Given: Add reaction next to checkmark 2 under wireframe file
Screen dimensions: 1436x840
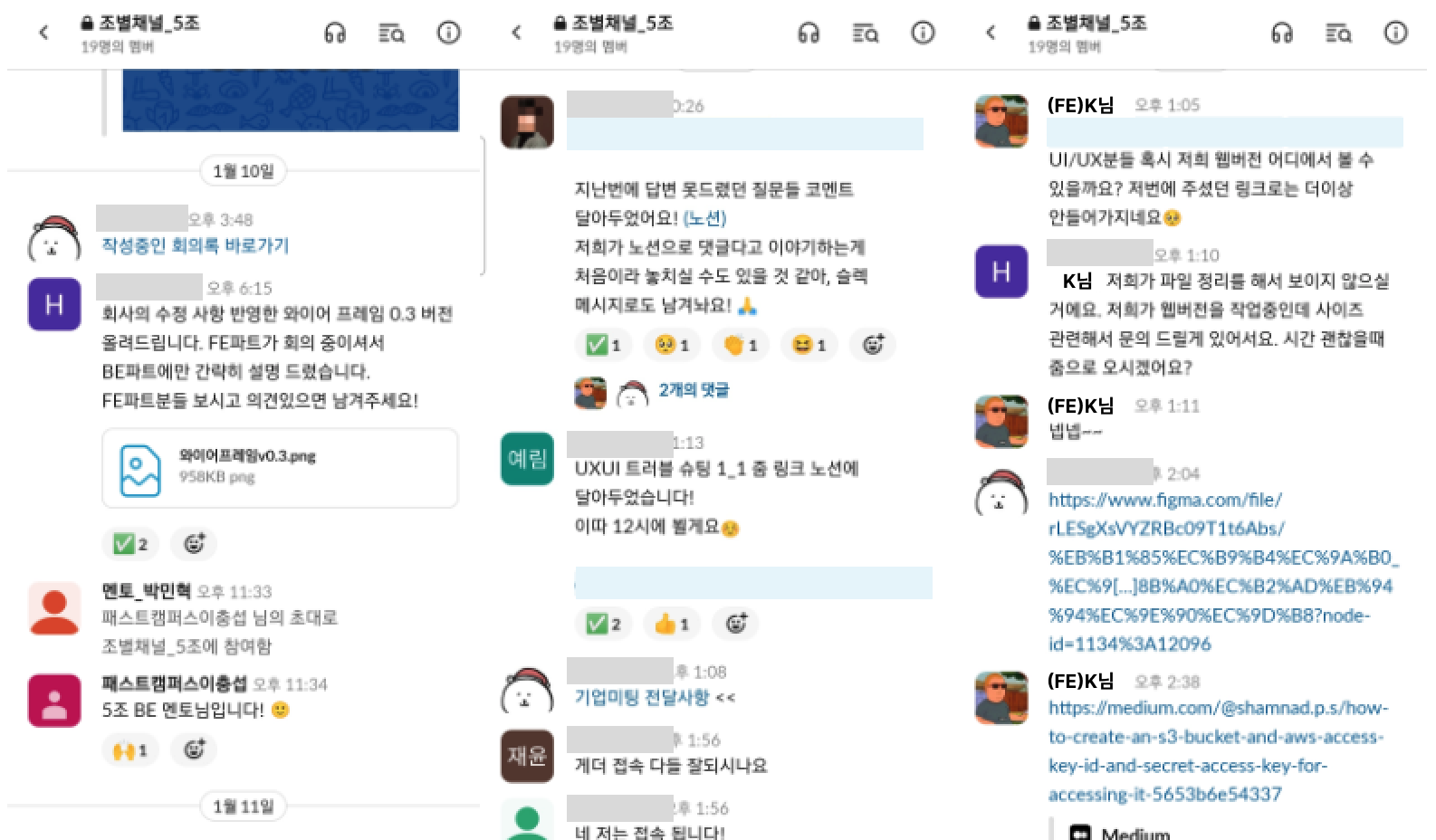Looking at the screenshot, I should (x=194, y=544).
